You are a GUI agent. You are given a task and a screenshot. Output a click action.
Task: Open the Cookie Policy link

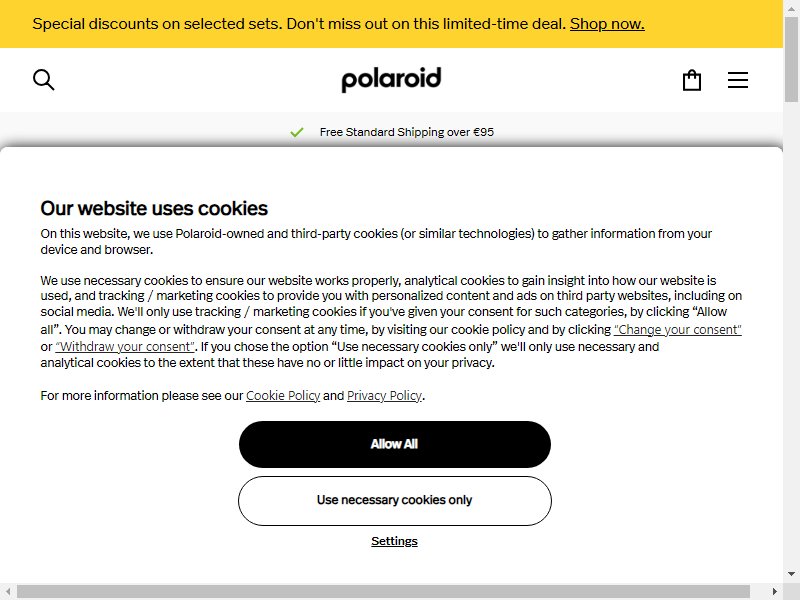click(283, 396)
